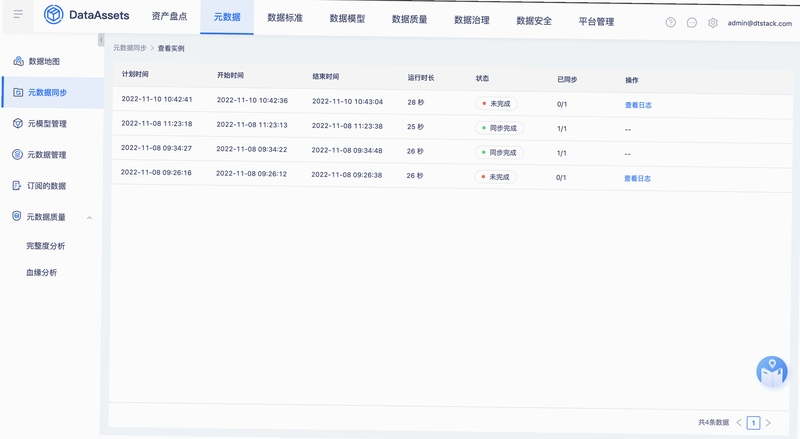This screenshot has height=439, width=800.
Task: Click the admin@dtstack.com account name
Action: tap(760, 23)
